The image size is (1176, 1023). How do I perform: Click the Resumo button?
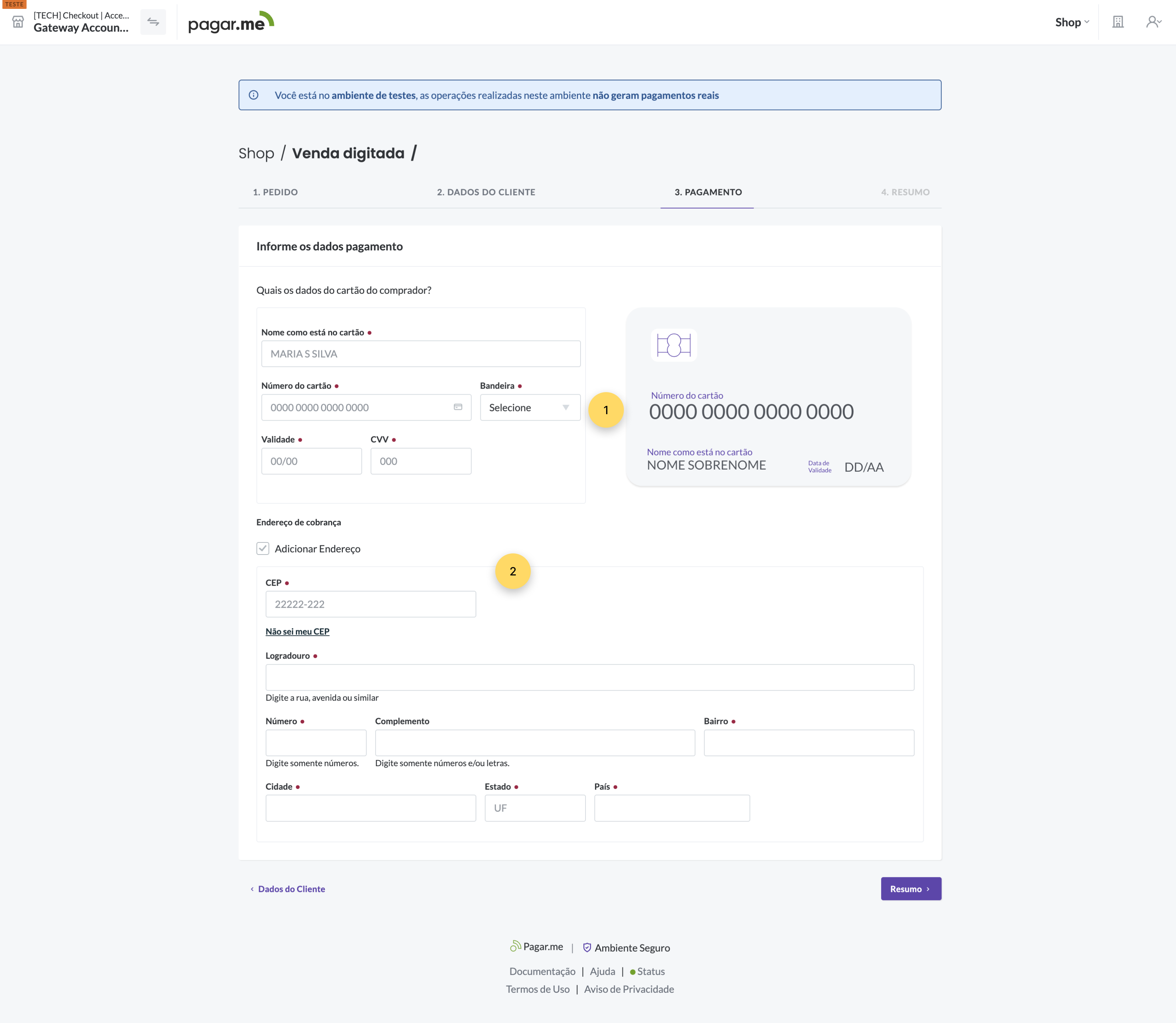tap(911, 889)
